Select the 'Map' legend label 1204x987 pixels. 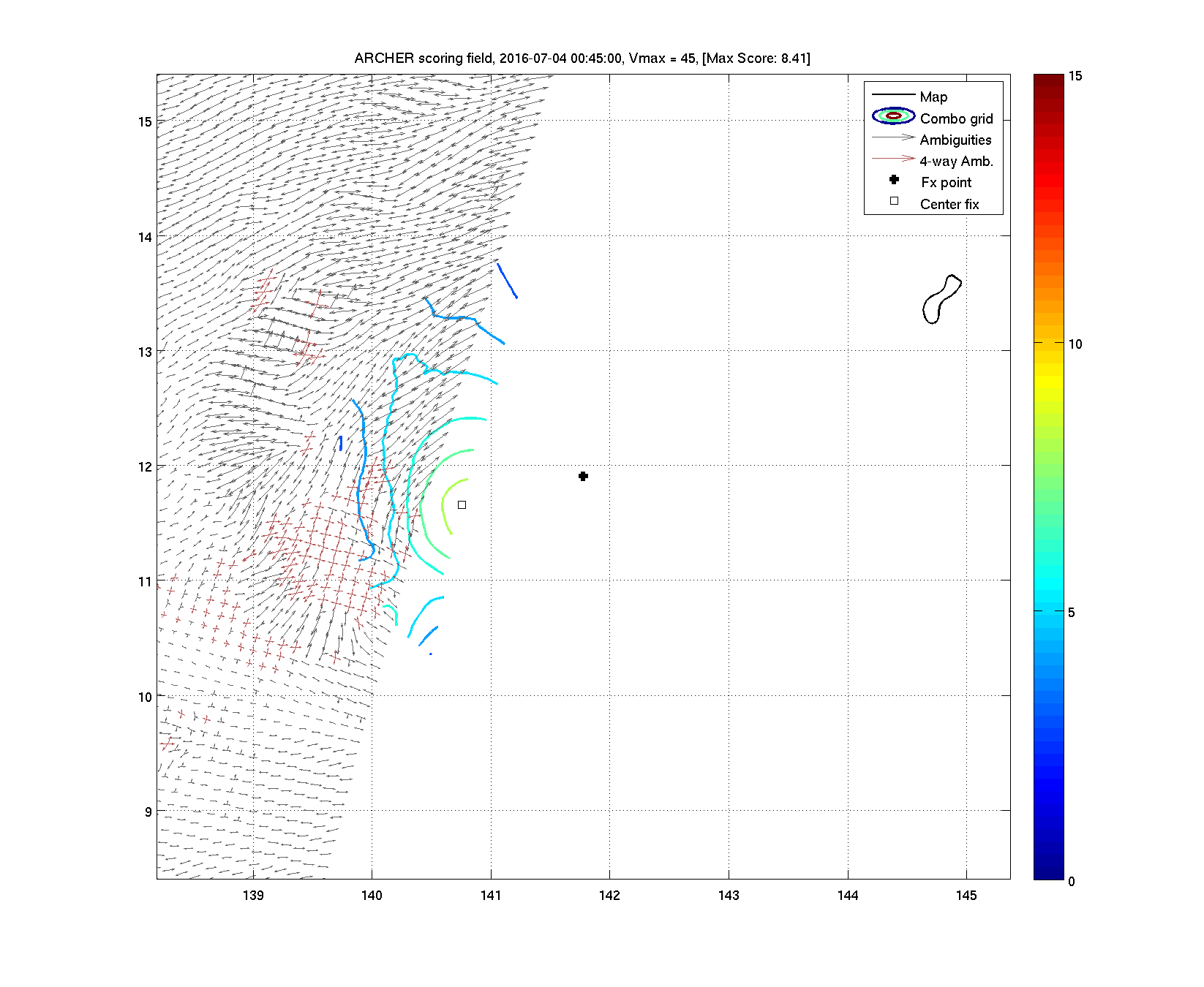pos(933,97)
